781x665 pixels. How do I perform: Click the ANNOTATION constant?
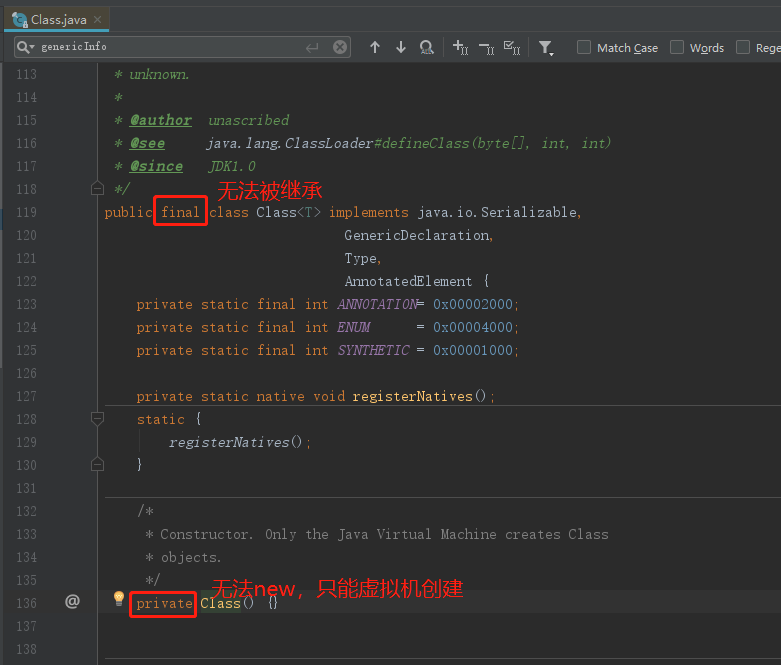(x=377, y=304)
